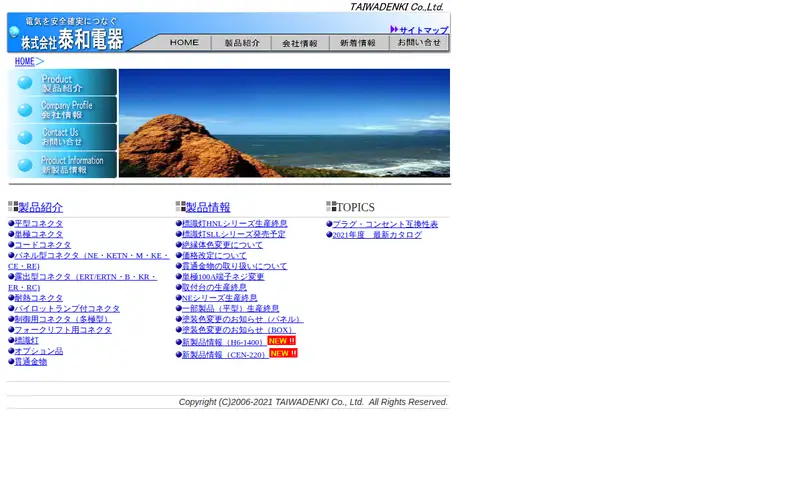Click NEW badge beside H6-1400
Viewport: 800px width, 500px height.
pos(281,341)
